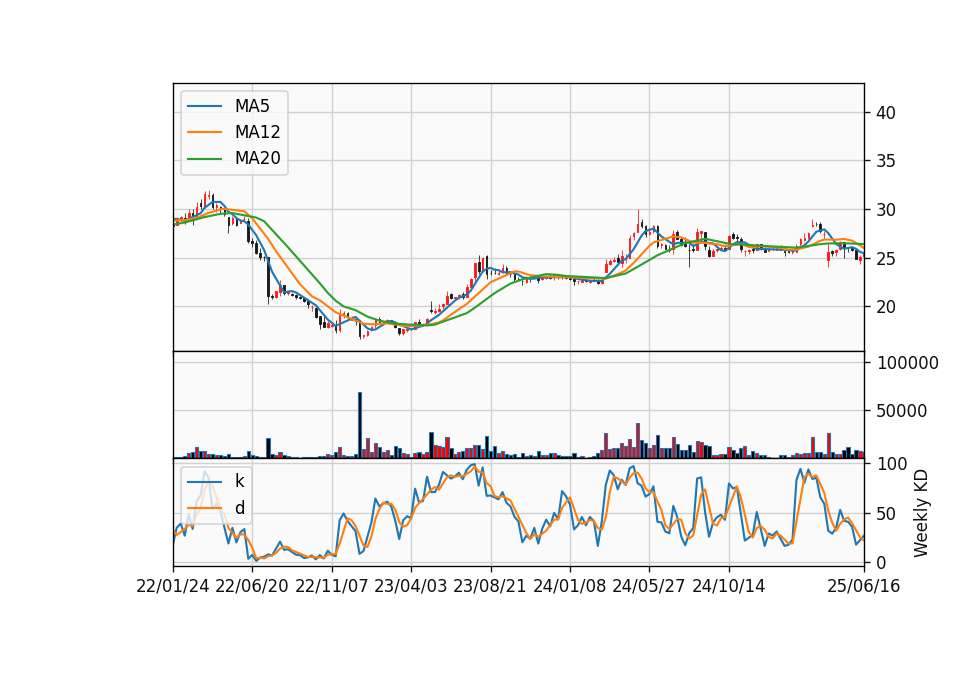Click the green MA20 legend line sample
The width and height of the screenshot is (960, 690).
point(204,159)
